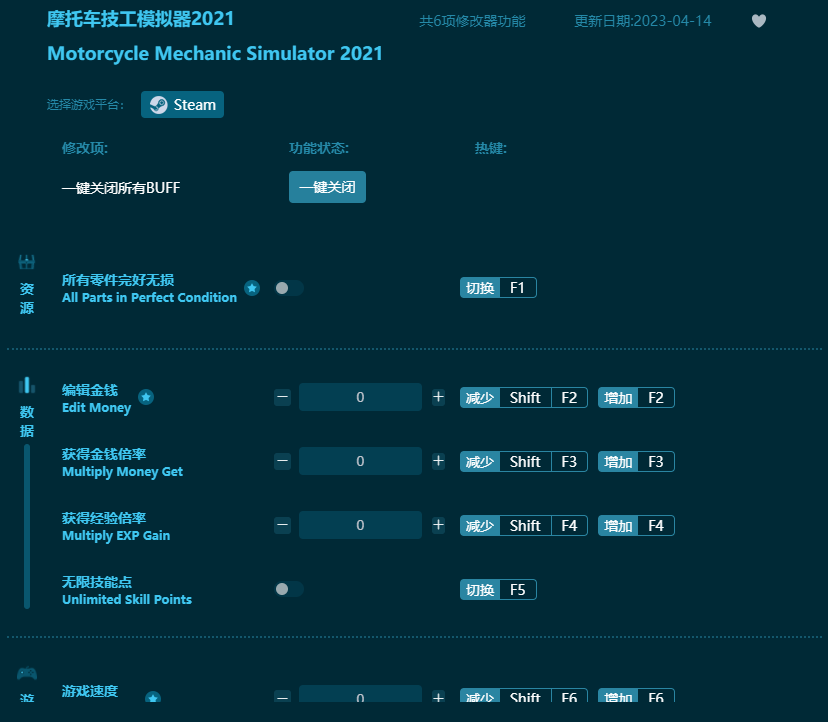Click 减少 Shift F3 for Multiply Money Get
Image resolution: width=828 pixels, height=722 pixels.
coord(523,461)
